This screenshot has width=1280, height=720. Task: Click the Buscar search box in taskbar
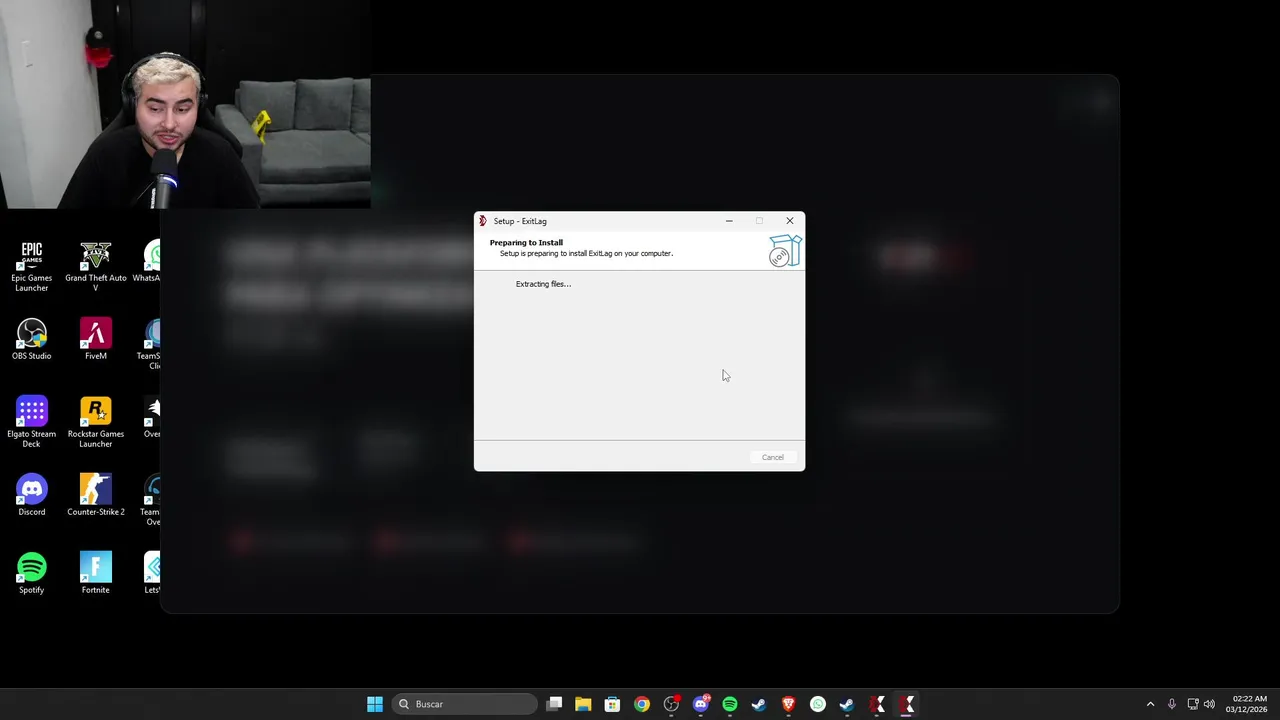click(465, 704)
